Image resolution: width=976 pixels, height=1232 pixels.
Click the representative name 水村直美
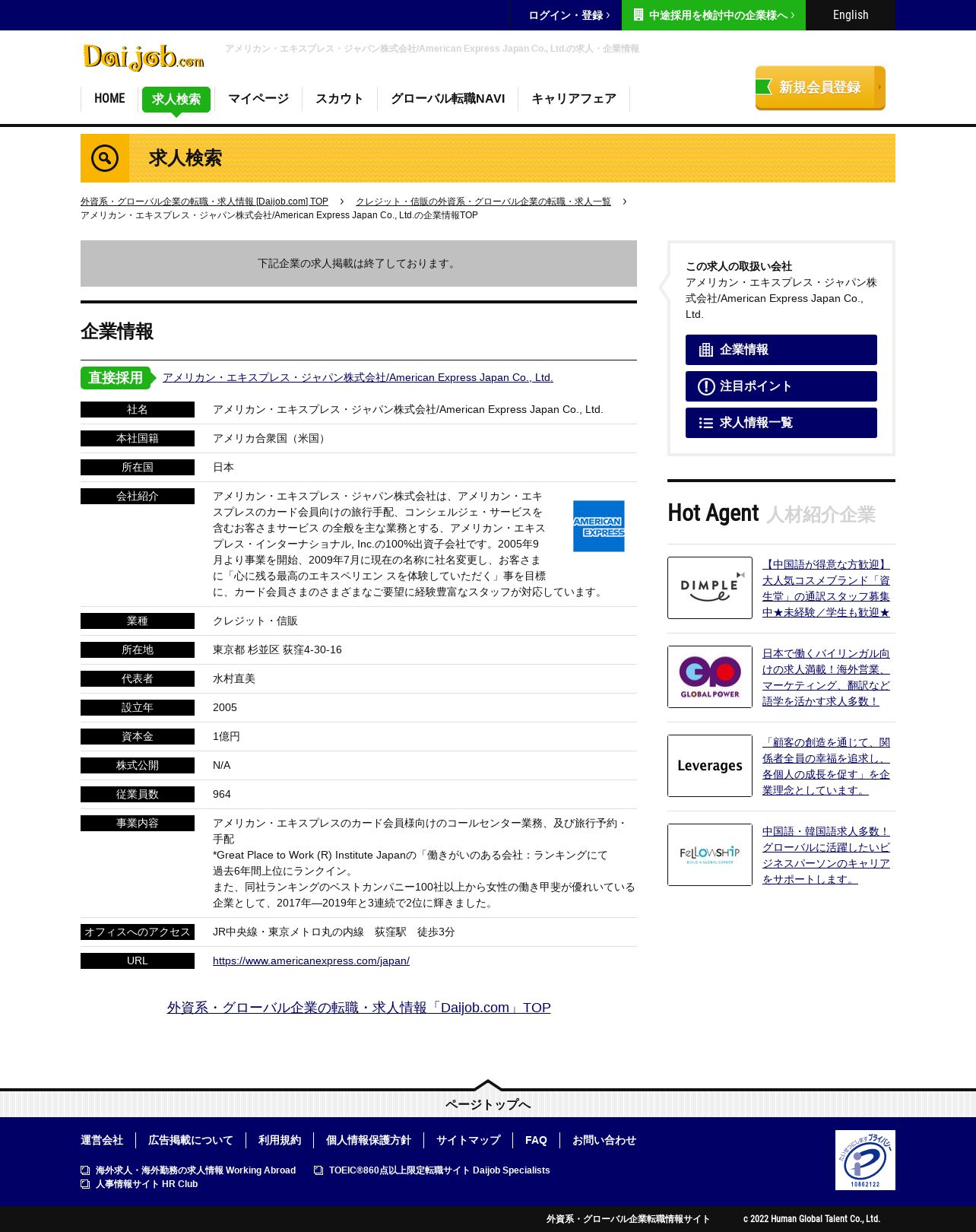pos(234,678)
